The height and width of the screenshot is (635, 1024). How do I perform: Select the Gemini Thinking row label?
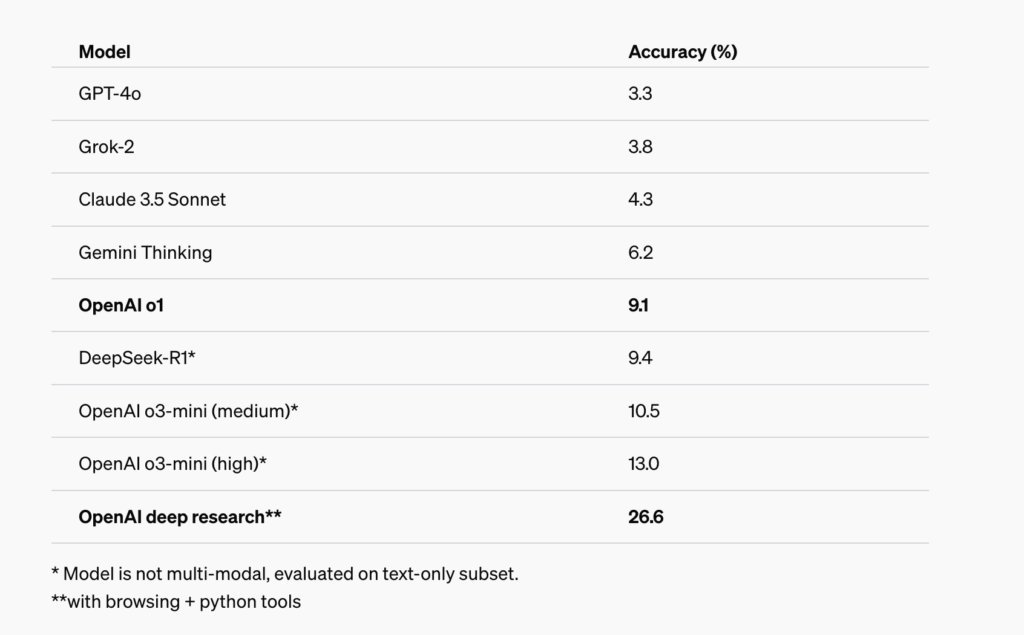click(x=145, y=253)
